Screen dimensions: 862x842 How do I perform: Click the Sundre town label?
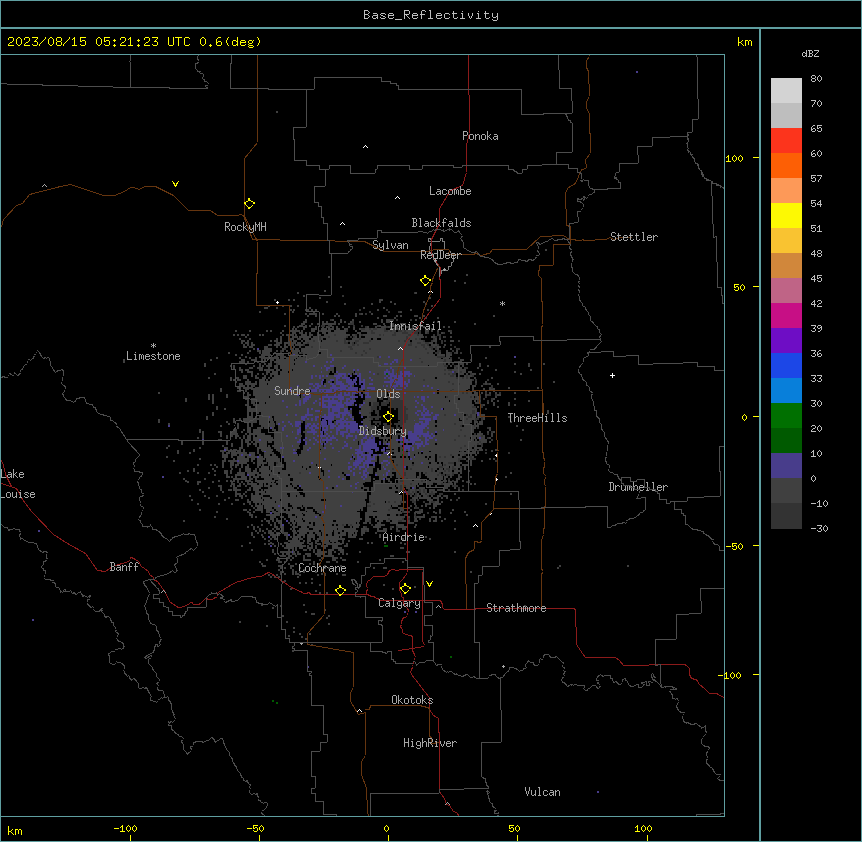click(292, 391)
